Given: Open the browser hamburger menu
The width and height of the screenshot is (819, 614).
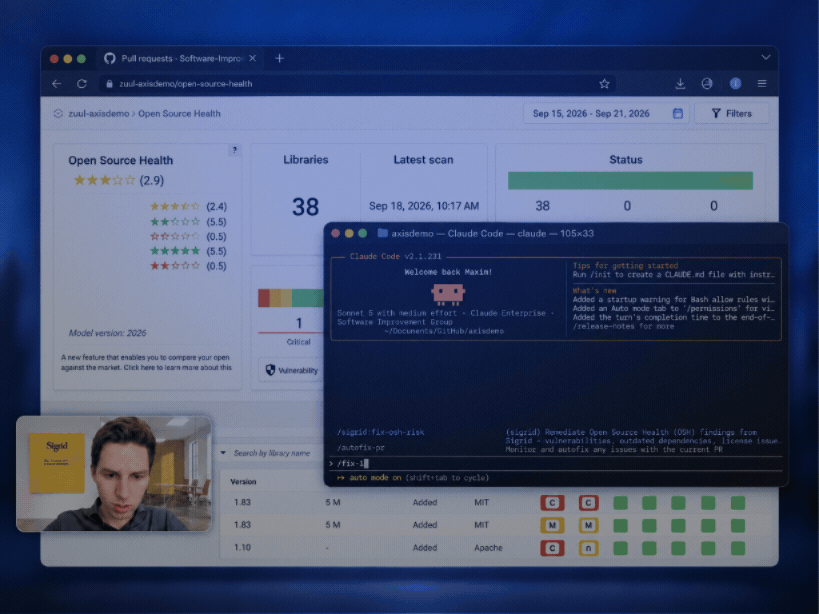Looking at the screenshot, I should click(762, 84).
